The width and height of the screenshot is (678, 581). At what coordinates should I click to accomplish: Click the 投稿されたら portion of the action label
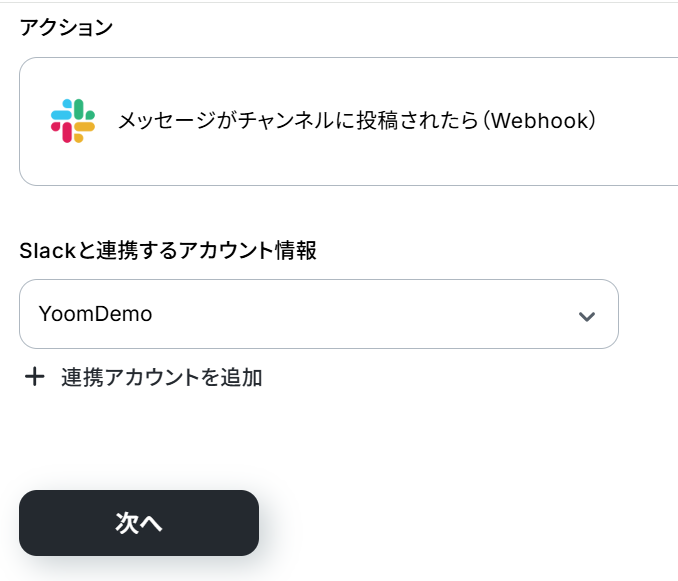[417, 121]
